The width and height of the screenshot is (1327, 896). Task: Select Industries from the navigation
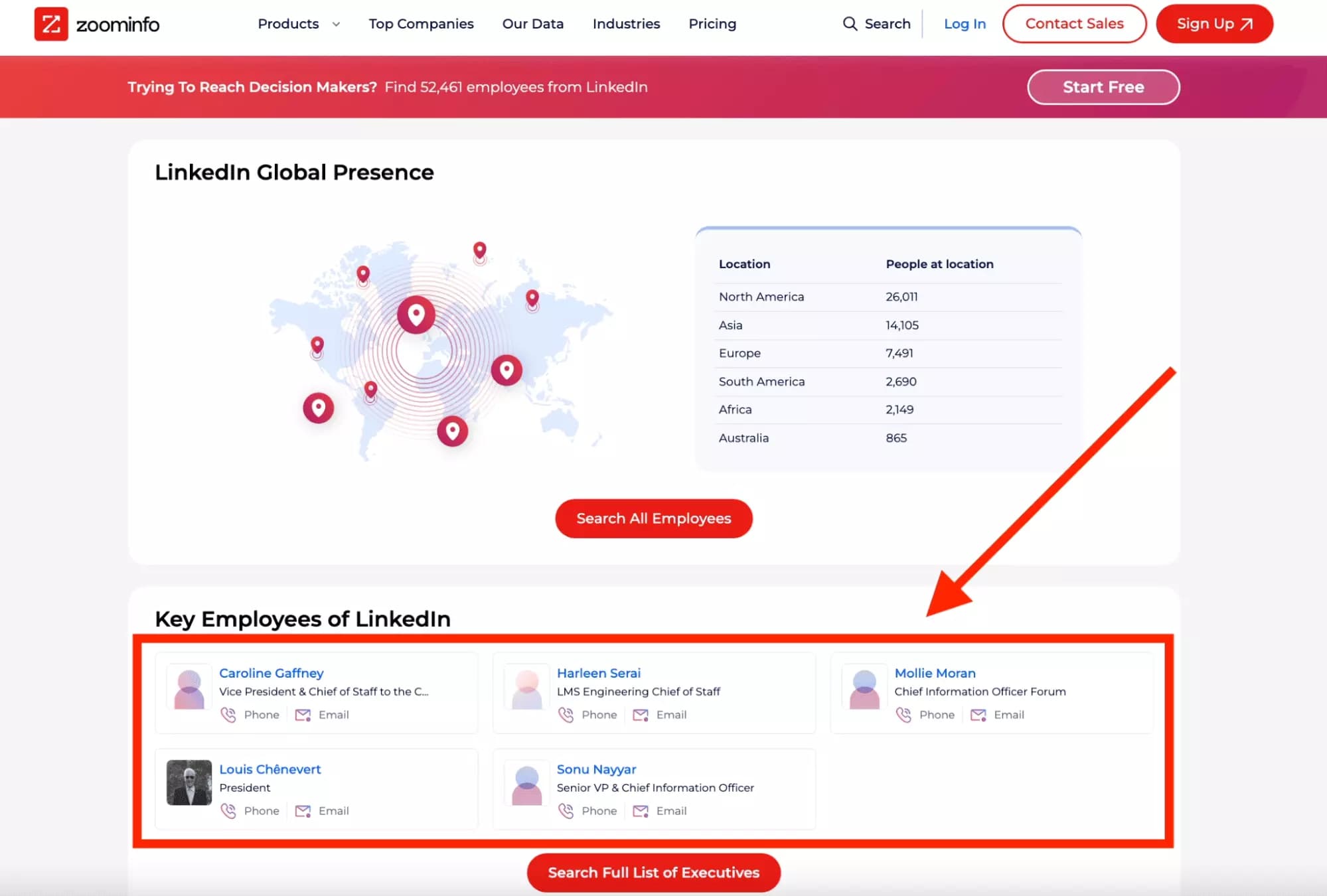coord(625,24)
